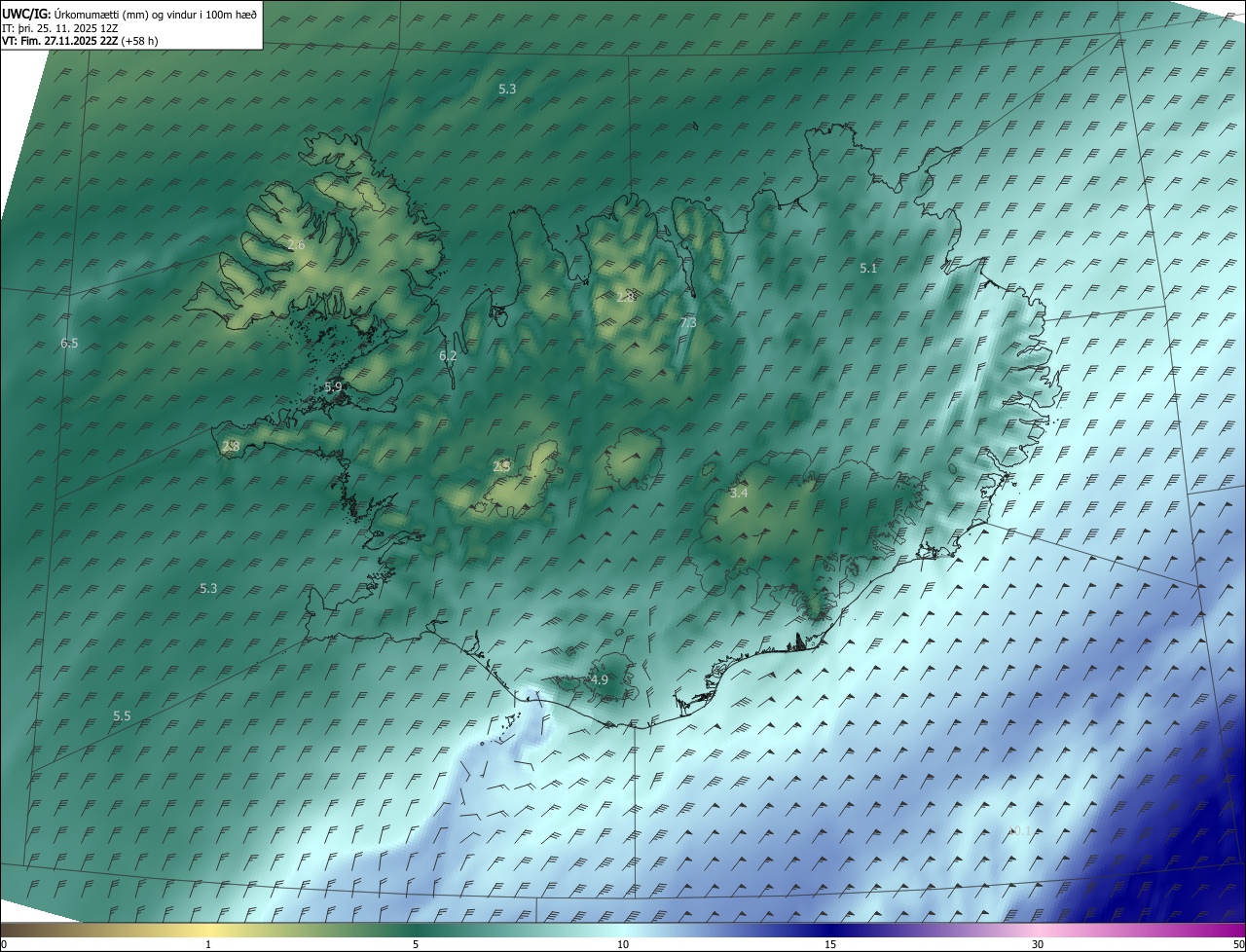Click the 2.6 value label over the Westfjords

pyautogui.click(x=296, y=245)
